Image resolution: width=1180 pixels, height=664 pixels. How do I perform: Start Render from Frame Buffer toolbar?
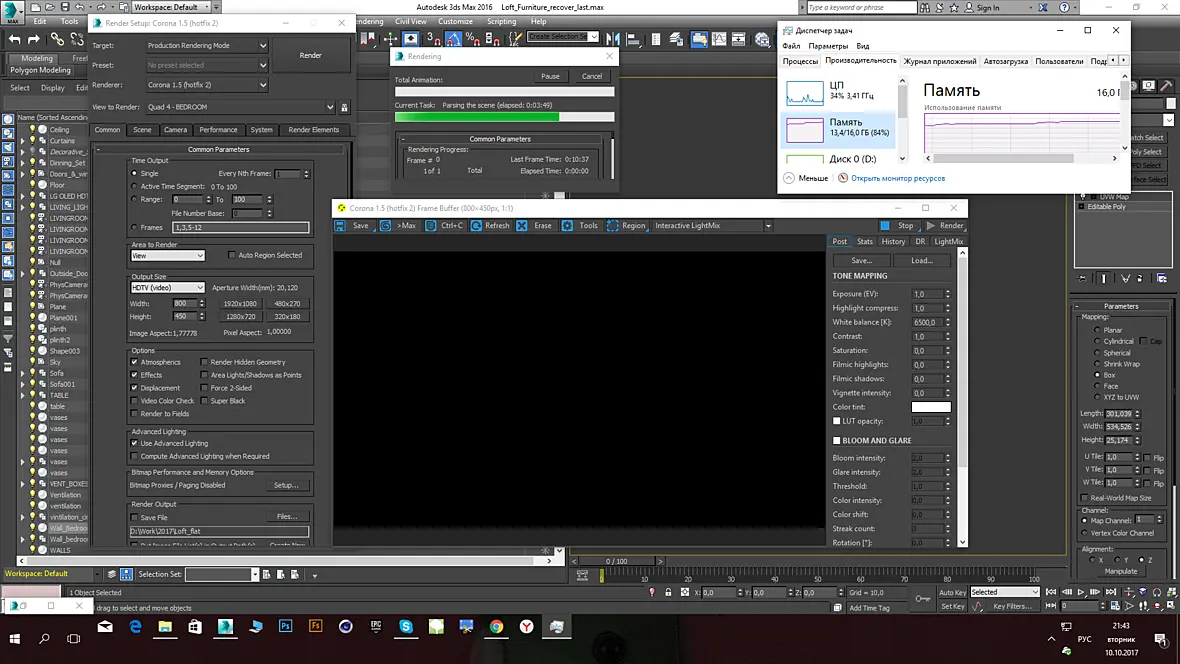pos(944,226)
